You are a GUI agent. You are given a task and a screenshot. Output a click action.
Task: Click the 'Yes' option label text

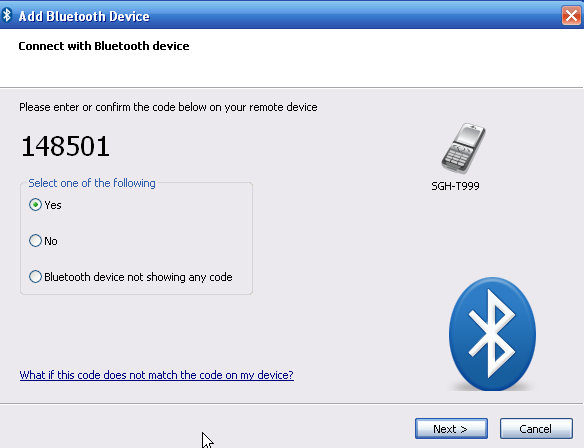(53, 205)
